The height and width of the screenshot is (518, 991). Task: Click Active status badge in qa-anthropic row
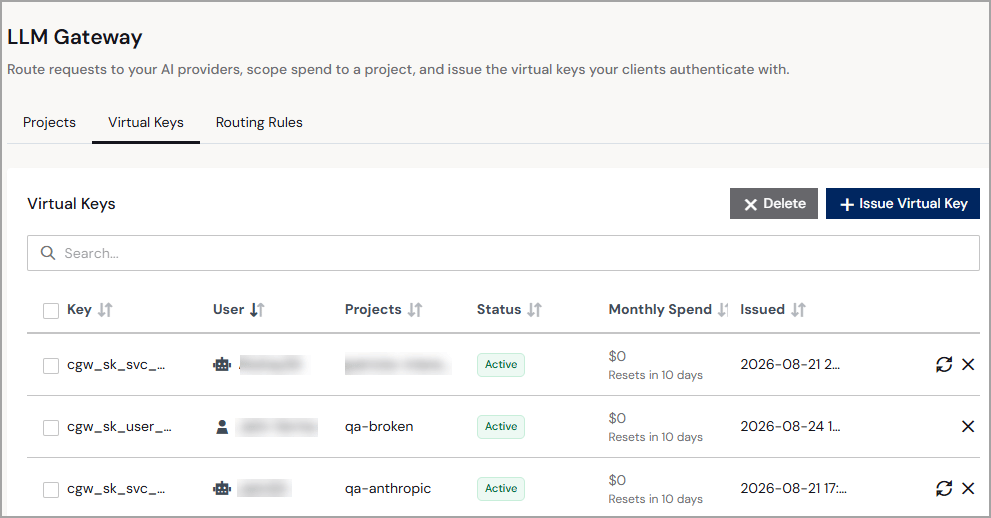coord(501,488)
